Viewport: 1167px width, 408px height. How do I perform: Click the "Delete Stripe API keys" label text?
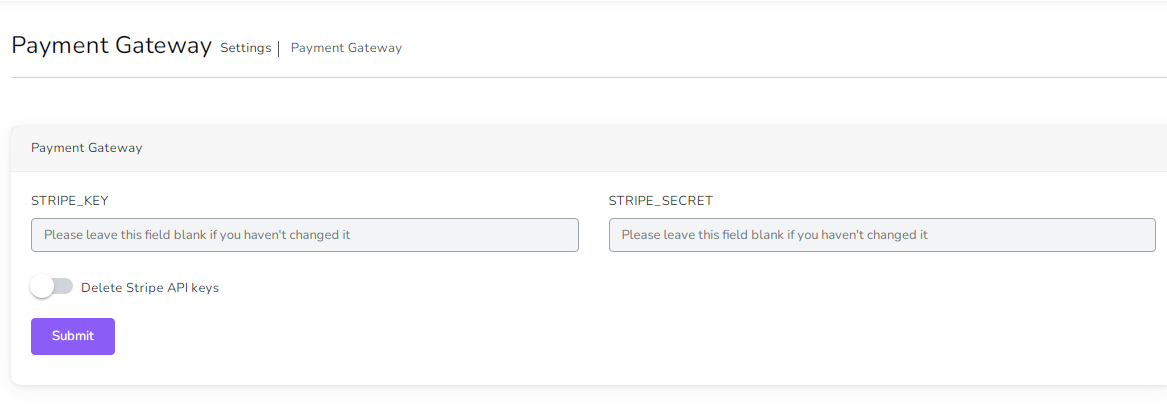pos(150,288)
